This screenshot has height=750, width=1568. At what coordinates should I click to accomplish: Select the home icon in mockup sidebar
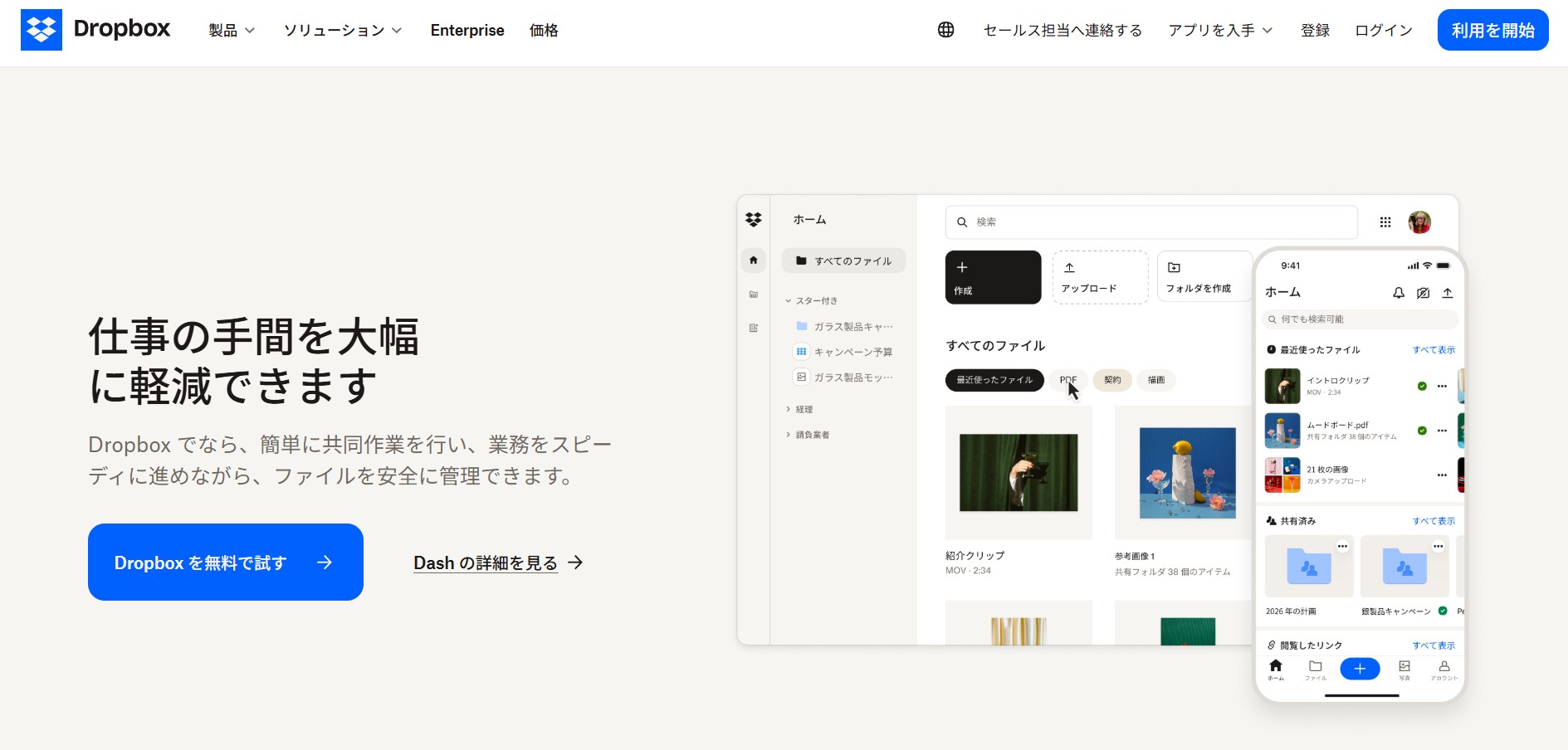[753, 261]
